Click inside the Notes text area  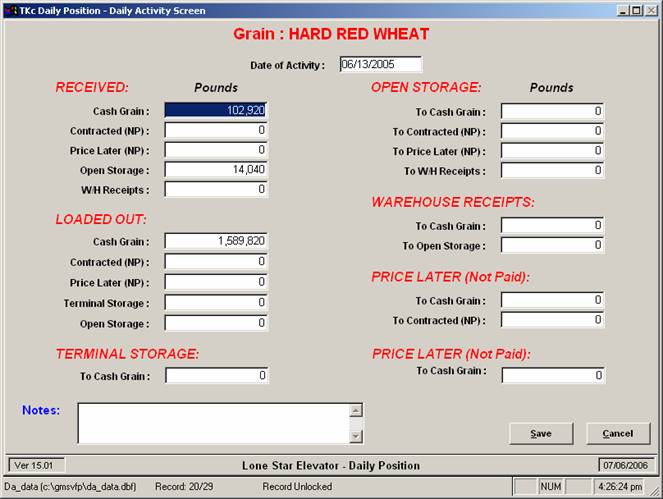coord(212,423)
